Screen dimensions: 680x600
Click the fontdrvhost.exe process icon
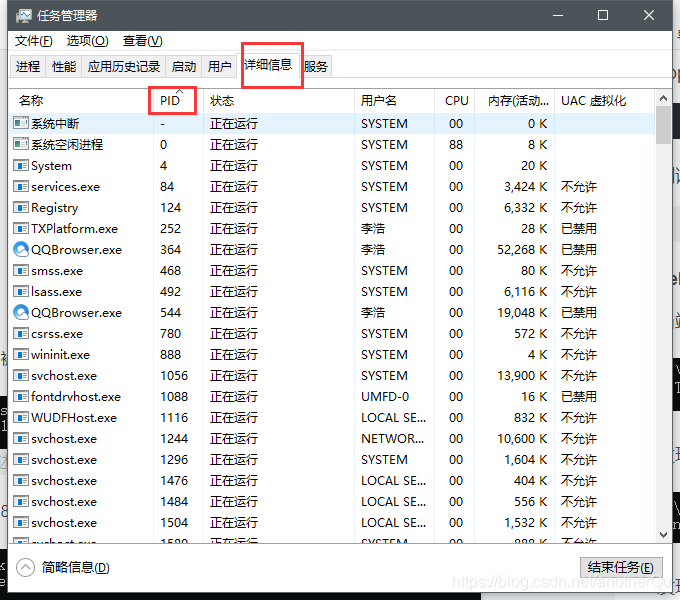21,396
